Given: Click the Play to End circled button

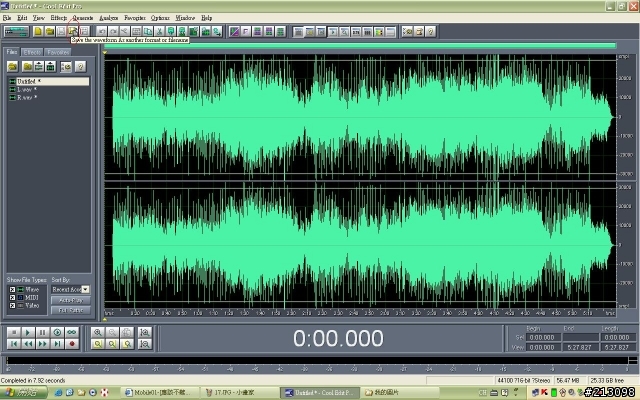Looking at the screenshot, I should (x=57, y=332).
